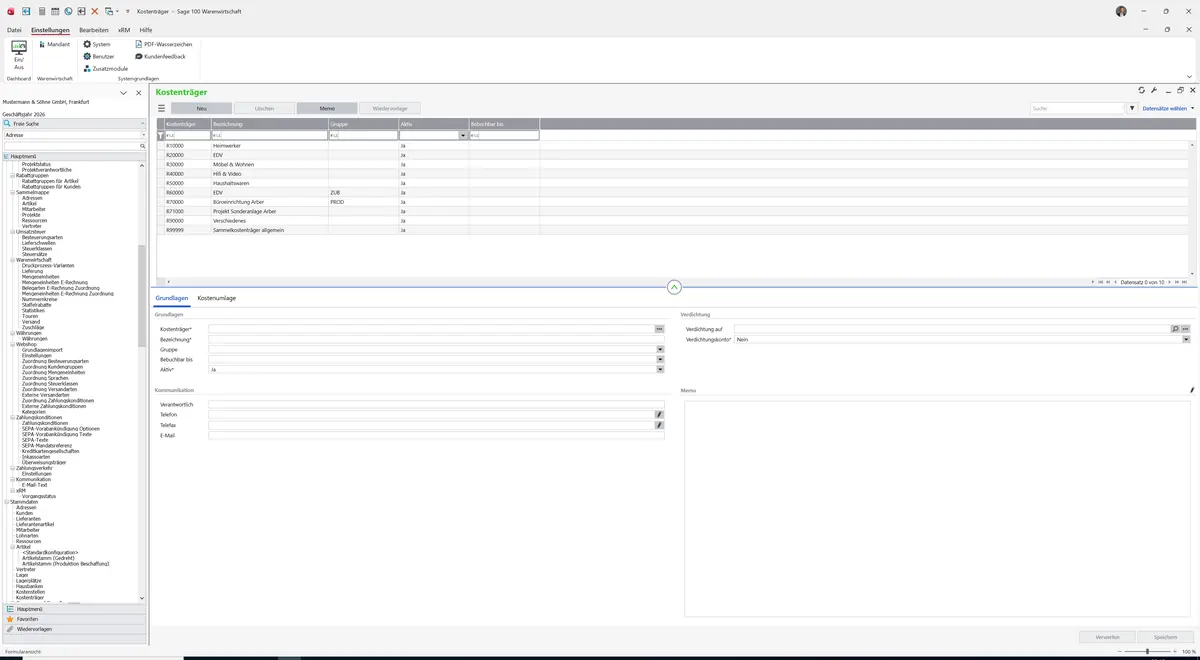Viewport: 1200px width, 660px height.
Task: Click the Speichern button
Action: click(1165, 636)
